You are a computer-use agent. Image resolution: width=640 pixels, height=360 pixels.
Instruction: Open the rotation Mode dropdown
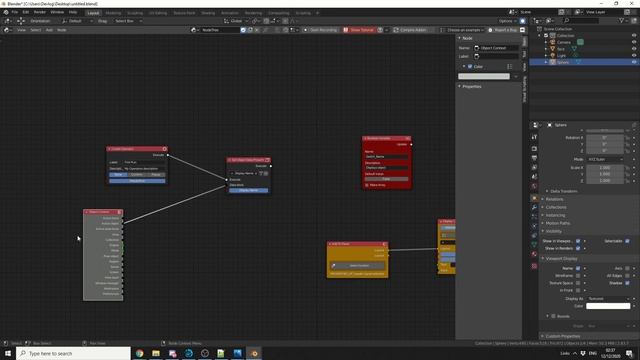point(605,159)
